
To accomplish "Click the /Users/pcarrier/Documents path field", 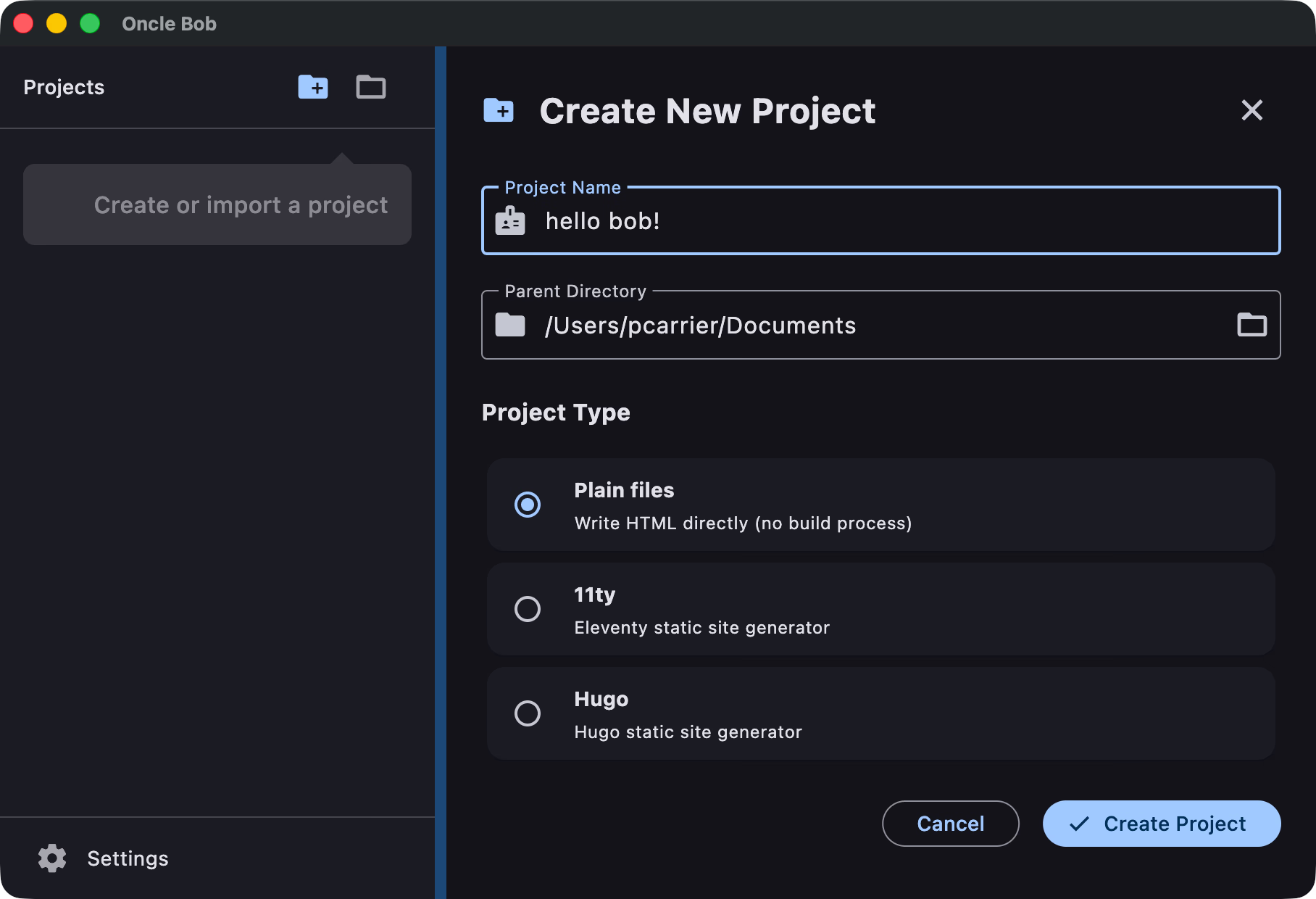I will [x=797, y=325].
